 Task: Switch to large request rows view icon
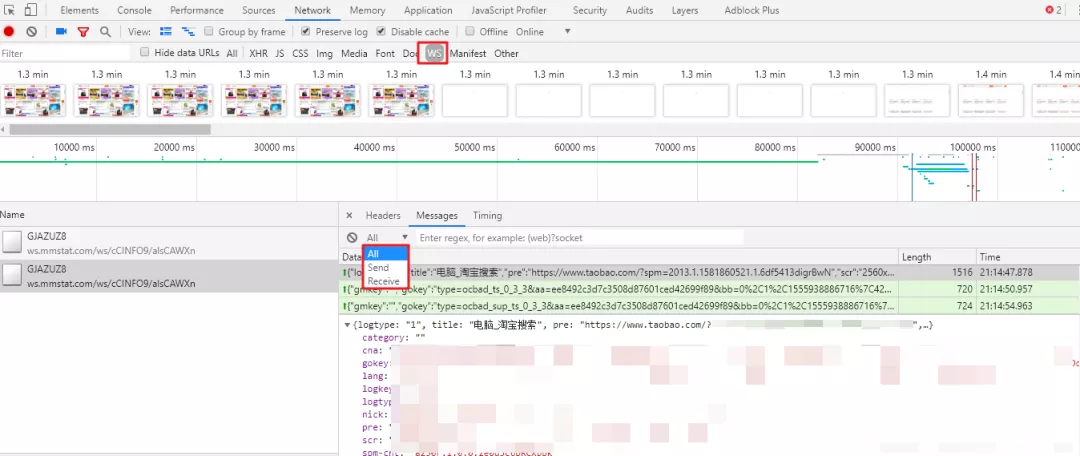165,32
